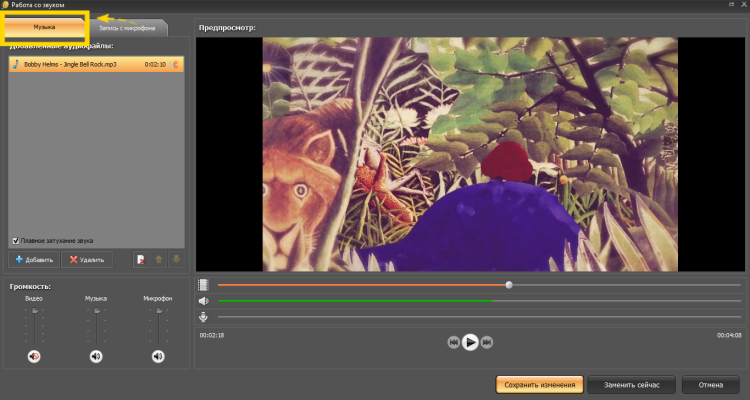Click the Сохранить изменения button
Viewport: 750px width, 400px height.
point(540,385)
